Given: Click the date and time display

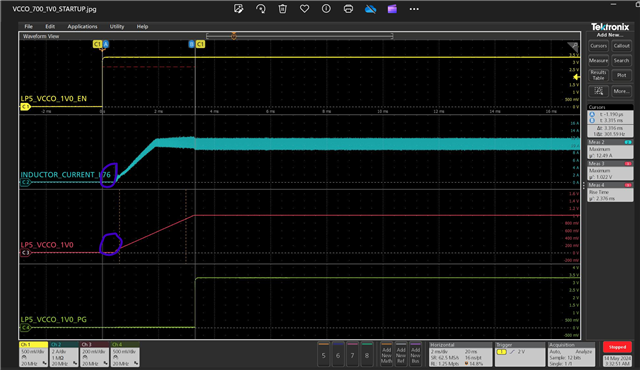Looking at the screenshot, I should point(617,361).
